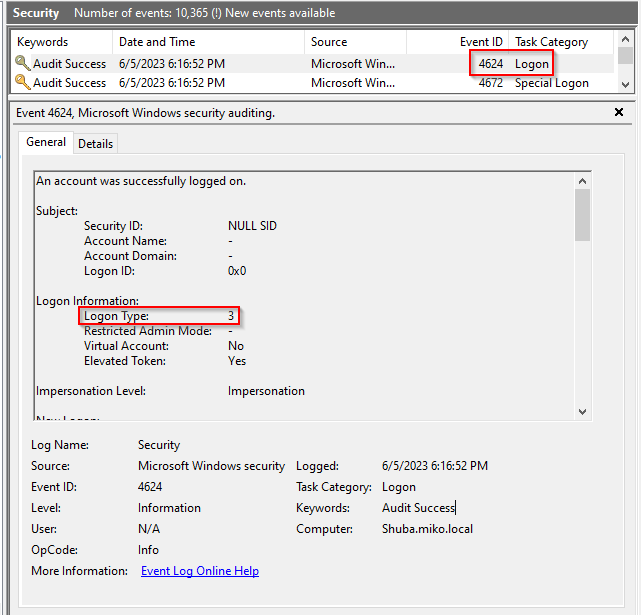Click the 4624 Event ID cell
The height and width of the screenshot is (615, 641).
[x=490, y=64]
